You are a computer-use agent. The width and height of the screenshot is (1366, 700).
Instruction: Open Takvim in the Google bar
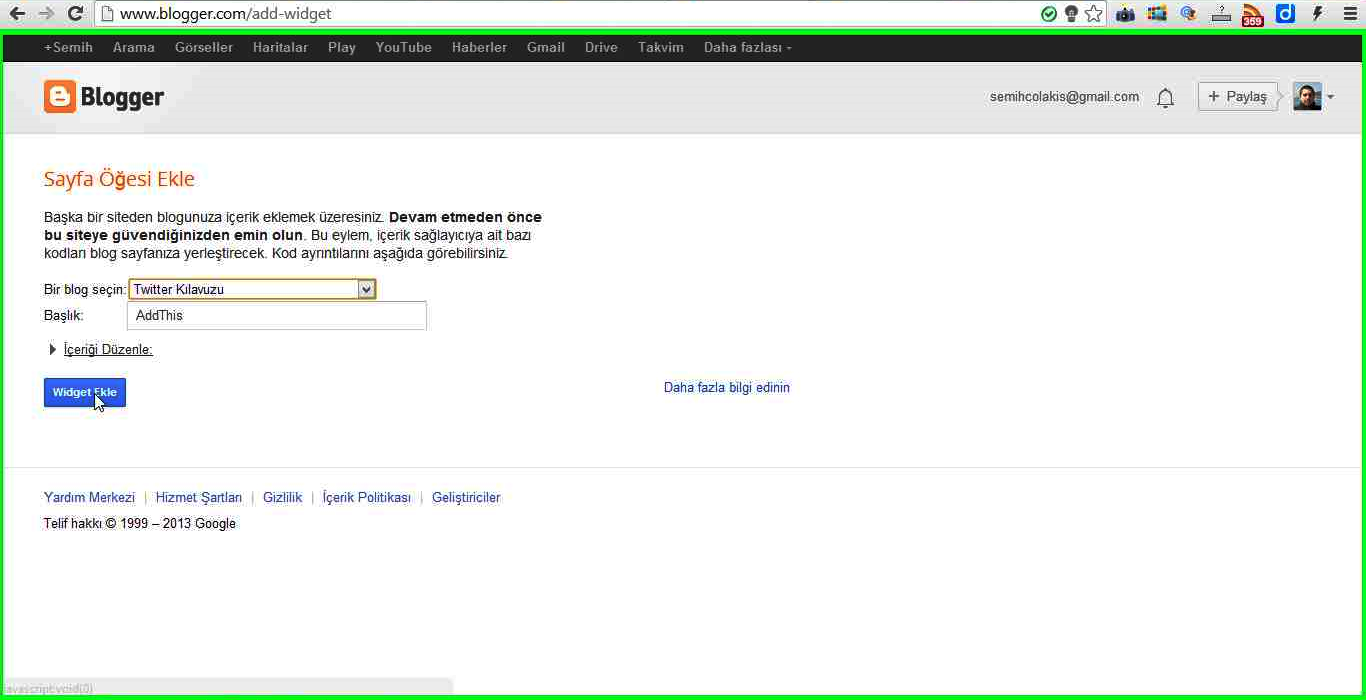661,47
